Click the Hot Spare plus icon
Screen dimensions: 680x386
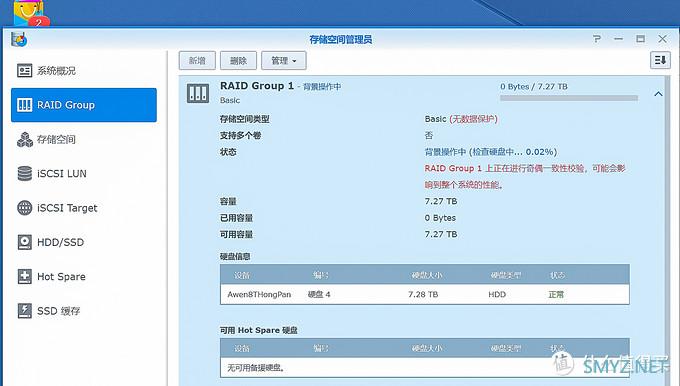pos(25,276)
